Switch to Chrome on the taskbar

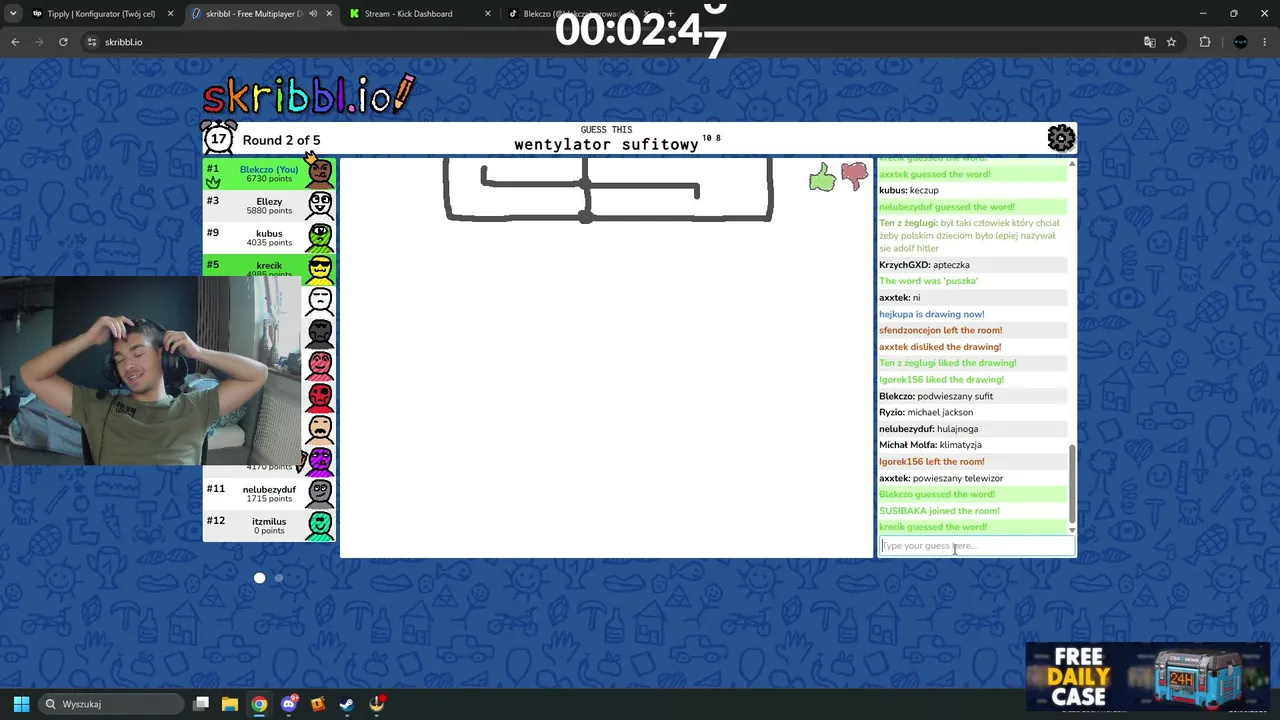pos(259,704)
